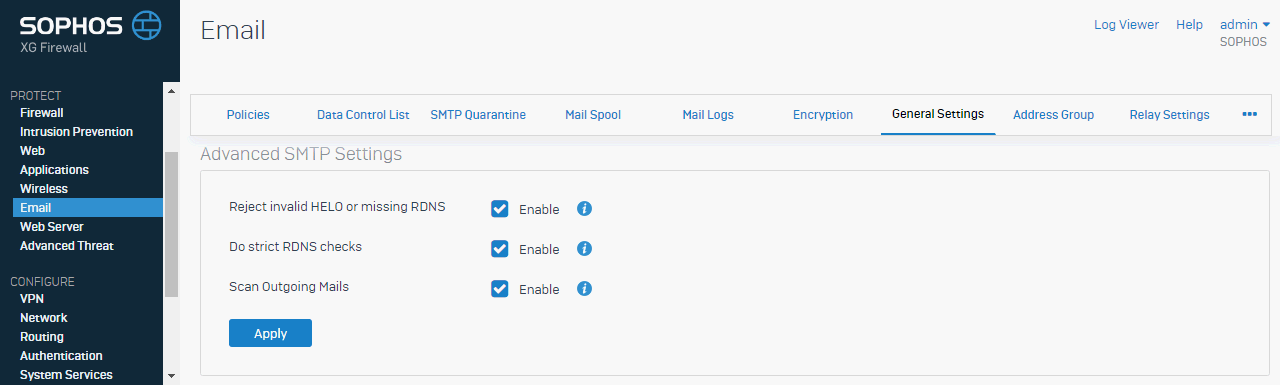This screenshot has height=385, width=1280.
Task: Open the three-dots more tabs icon
Action: click(x=1249, y=114)
